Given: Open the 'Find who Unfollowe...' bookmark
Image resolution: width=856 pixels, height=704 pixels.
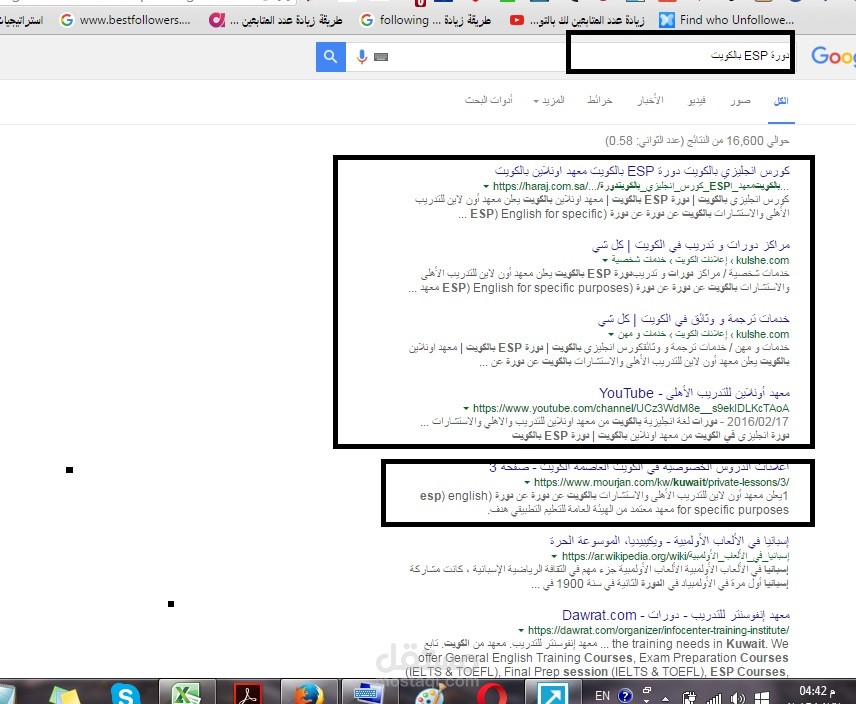Looking at the screenshot, I should click(727, 20).
